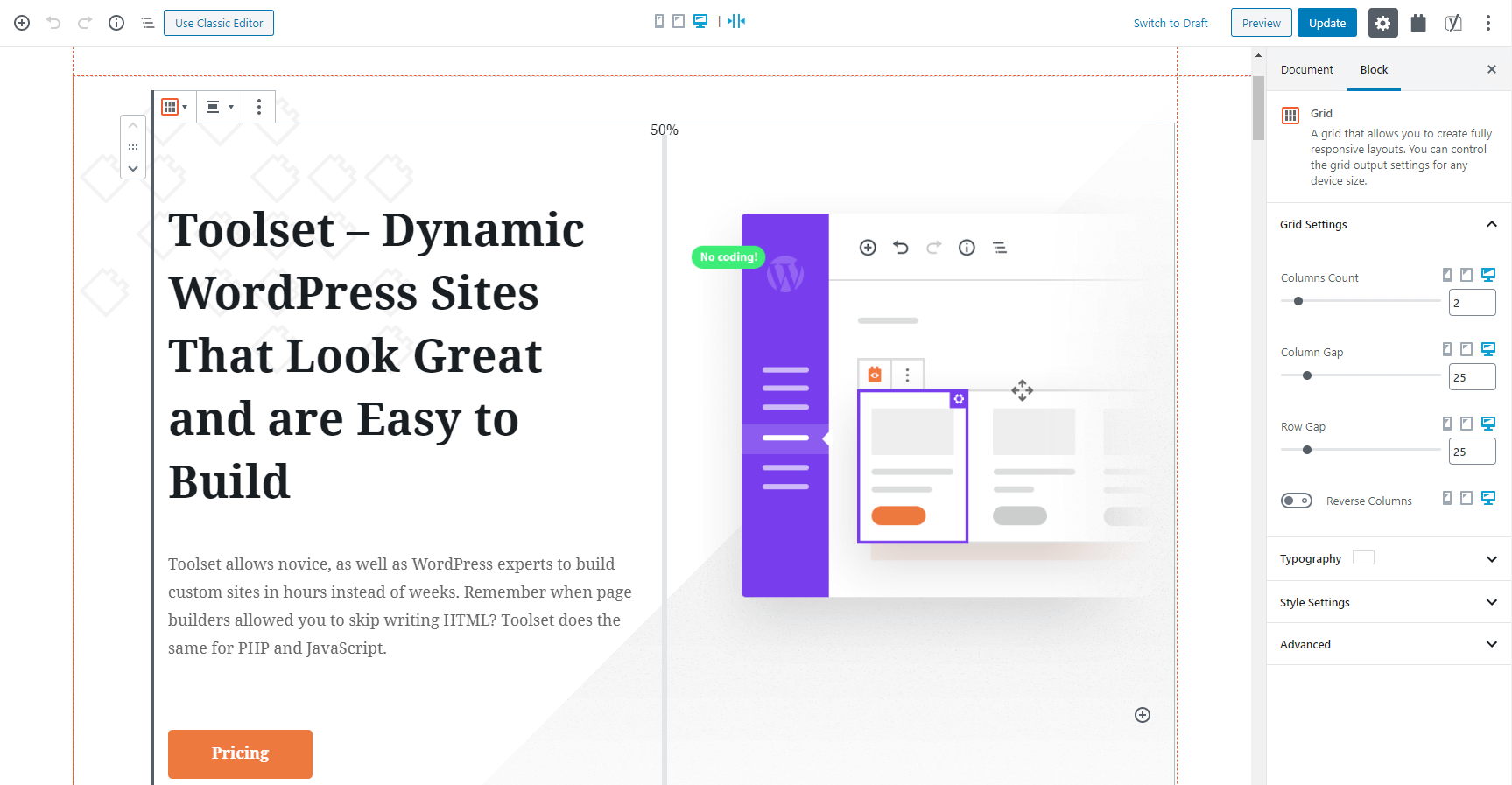Expand the Advanced panel
This screenshot has width=1512, height=785.
click(x=1389, y=644)
